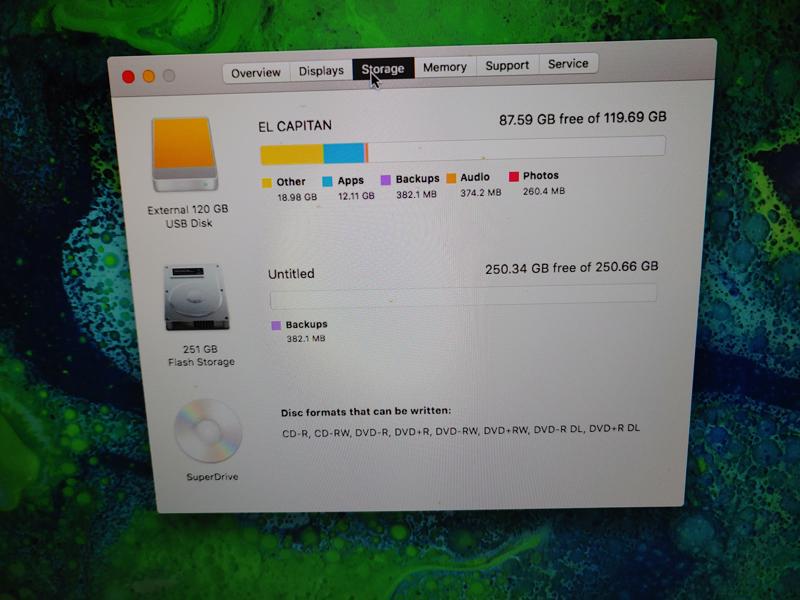Click the blue segment of EL CAPITAN bar
This screenshot has width=800, height=600.
[344, 153]
